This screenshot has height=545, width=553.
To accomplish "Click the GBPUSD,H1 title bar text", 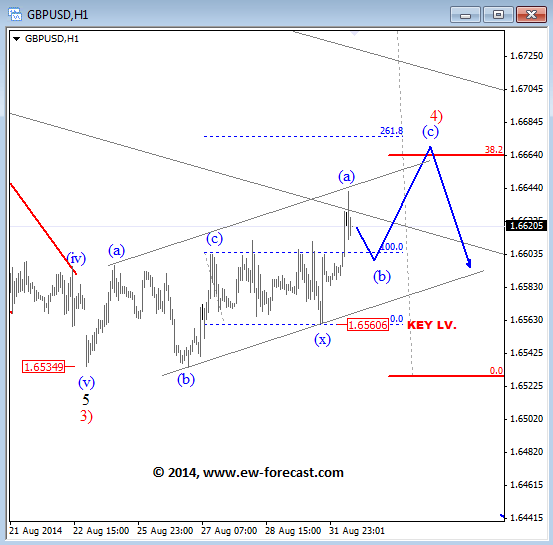I will click(x=57, y=15).
